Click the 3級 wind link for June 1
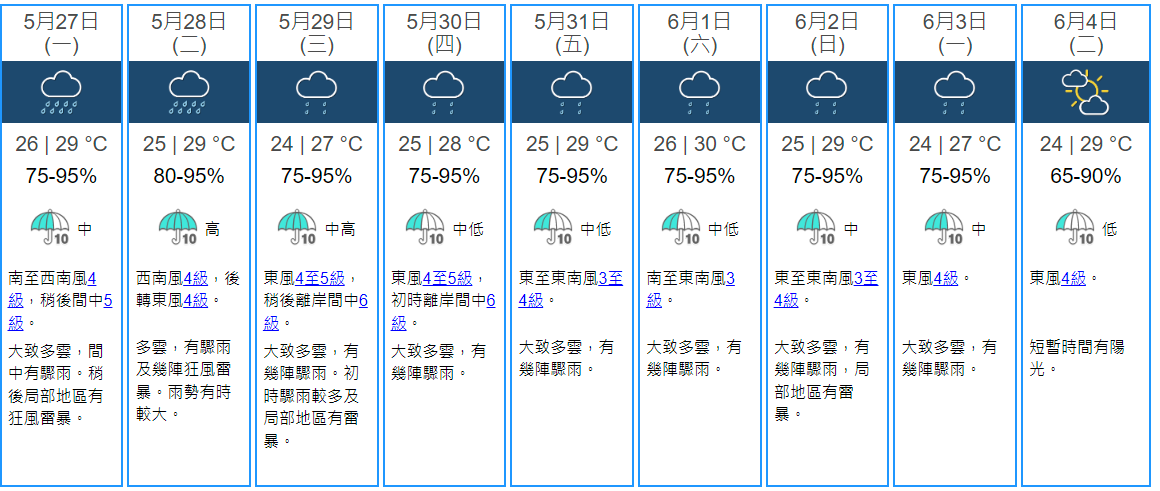This screenshot has height=491, width=1160. coord(729,278)
